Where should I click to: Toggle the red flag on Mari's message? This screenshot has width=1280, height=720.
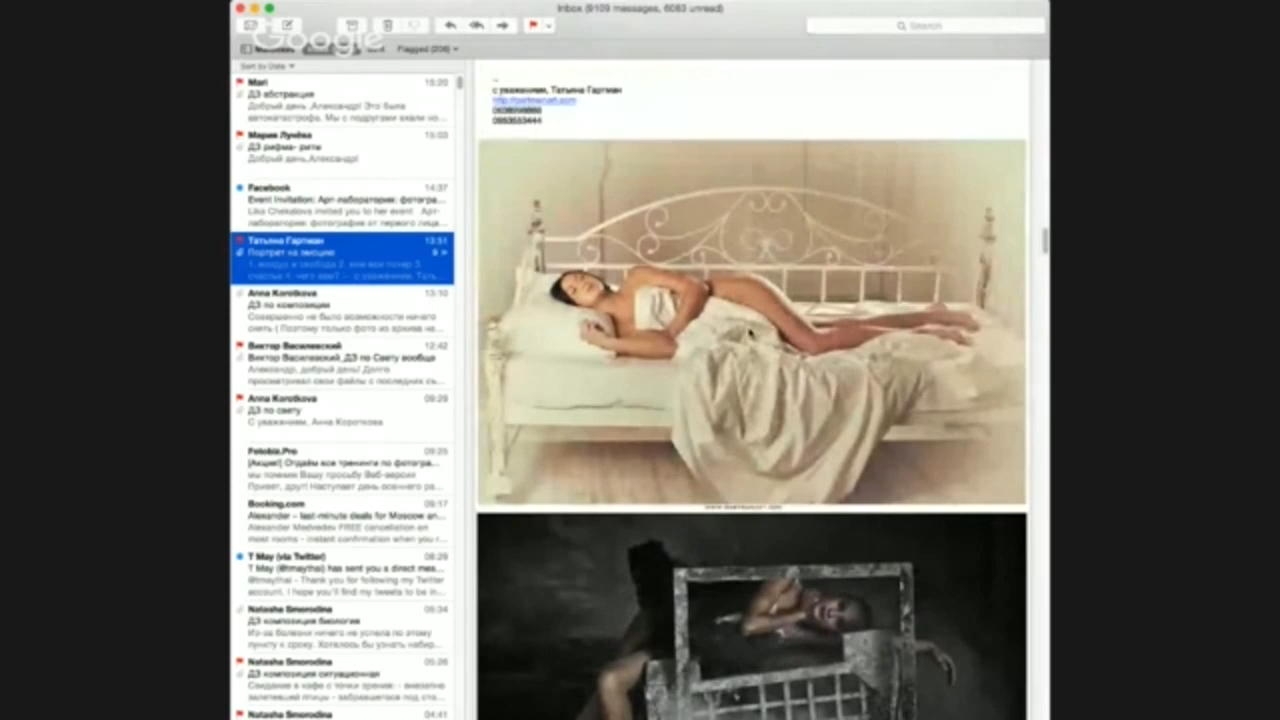[240, 82]
